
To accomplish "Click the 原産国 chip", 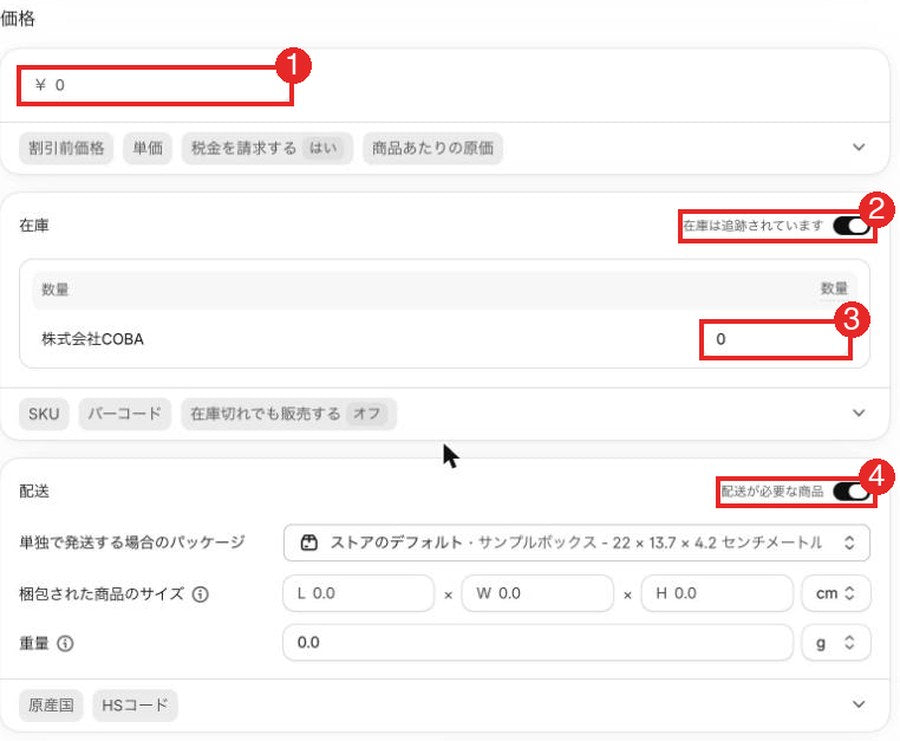I will [x=51, y=705].
